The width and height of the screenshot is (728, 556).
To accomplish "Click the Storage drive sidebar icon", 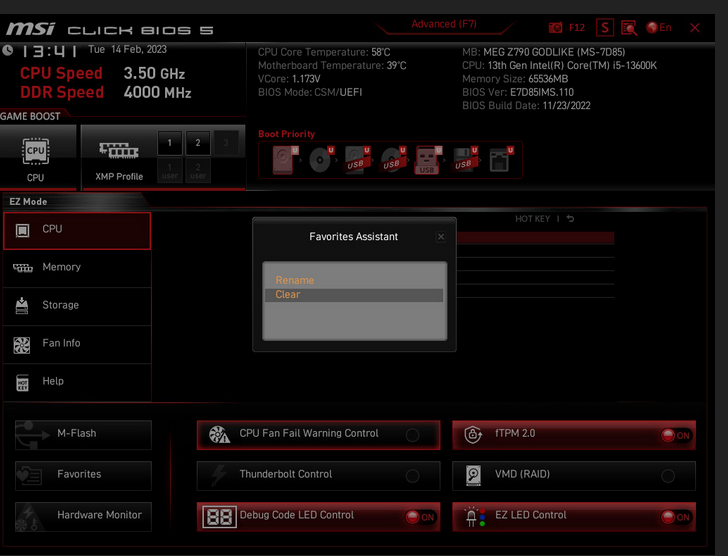I will (22, 306).
